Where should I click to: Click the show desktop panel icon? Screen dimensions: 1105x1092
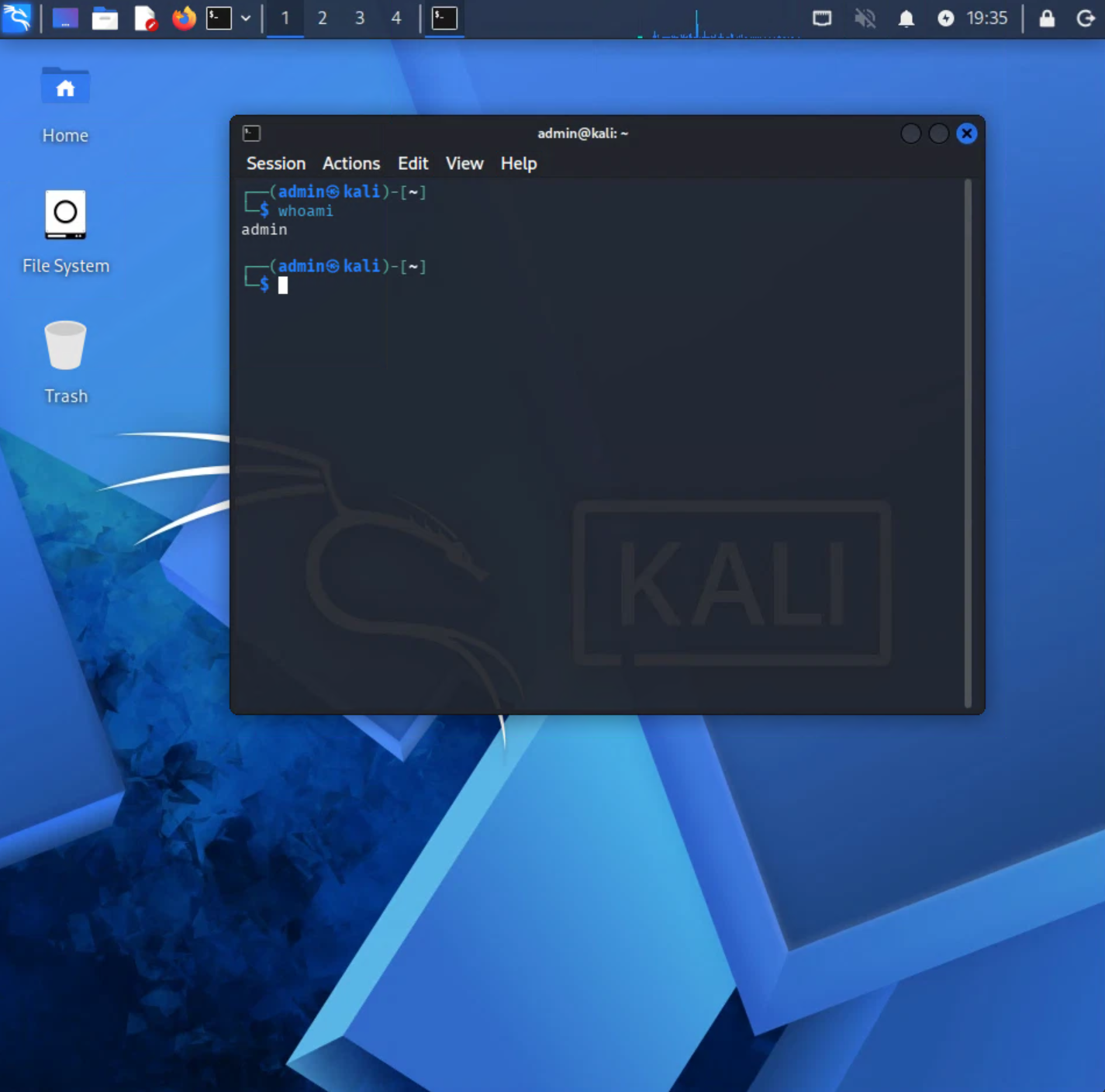65,18
